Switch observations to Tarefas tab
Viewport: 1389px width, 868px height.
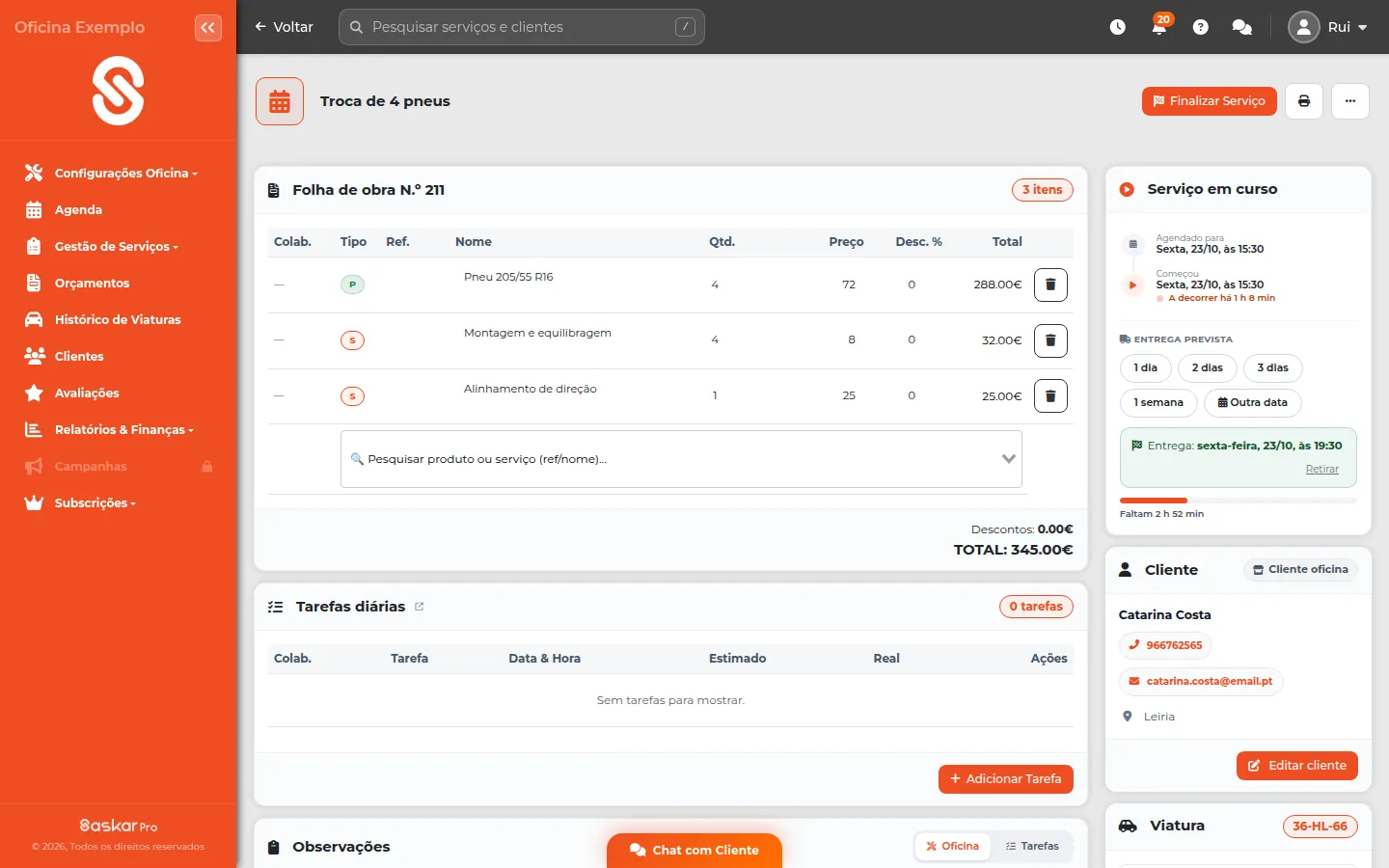[x=1032, y=847]
